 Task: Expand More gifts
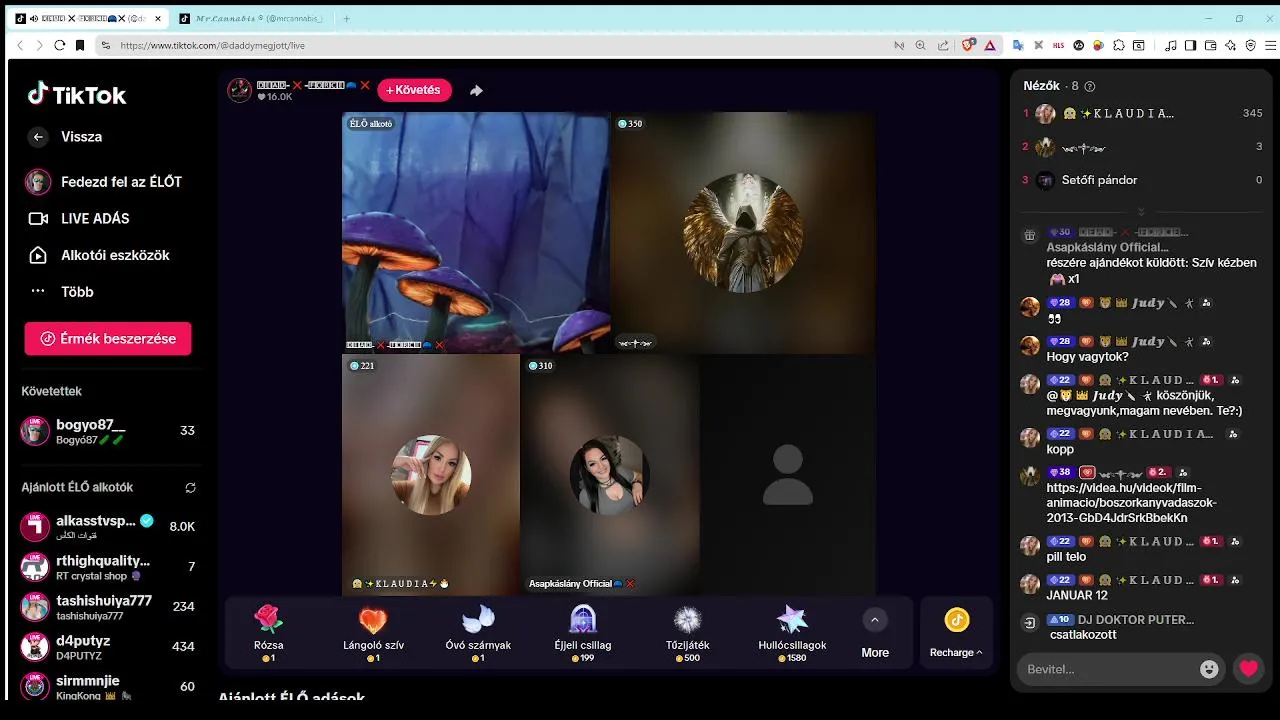875,633
